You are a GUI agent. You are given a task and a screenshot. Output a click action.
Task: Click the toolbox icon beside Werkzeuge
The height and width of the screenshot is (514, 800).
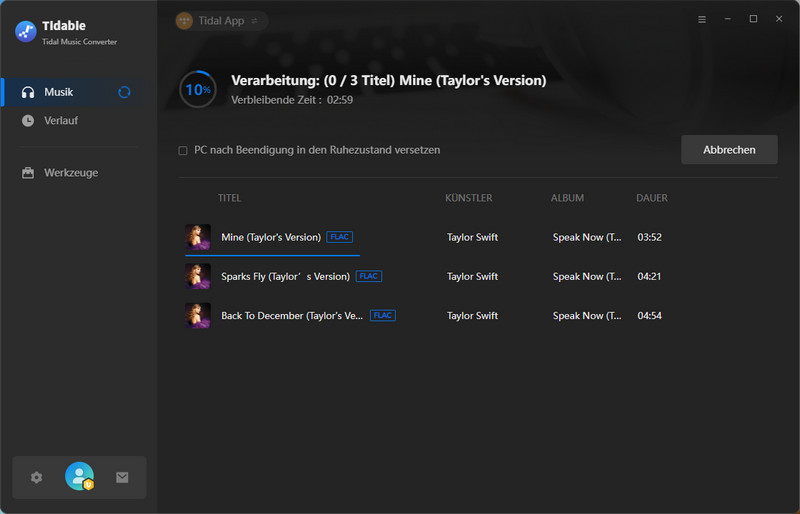(x=28, y=173)
